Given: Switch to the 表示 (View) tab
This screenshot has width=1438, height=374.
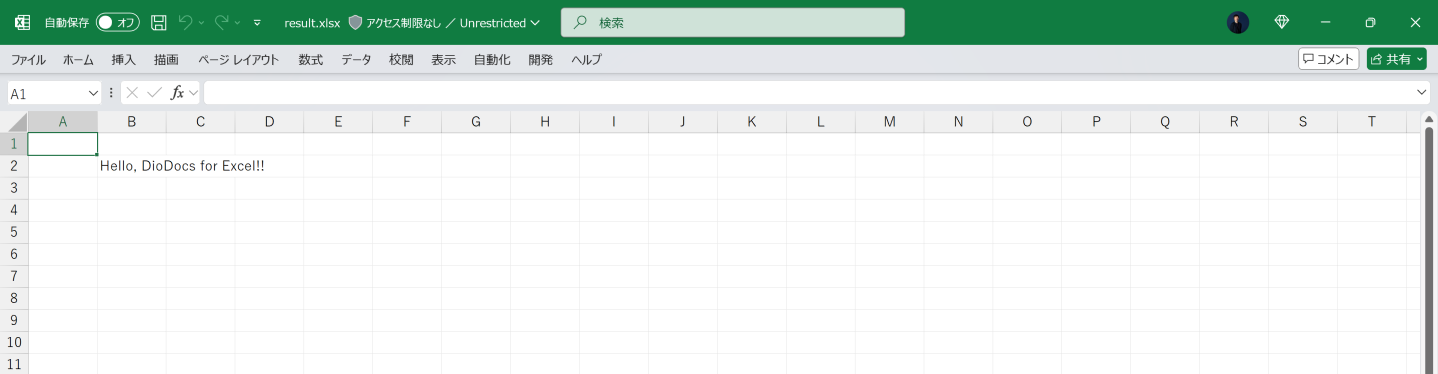Looking at the screenshot, I should coord(443,59).
